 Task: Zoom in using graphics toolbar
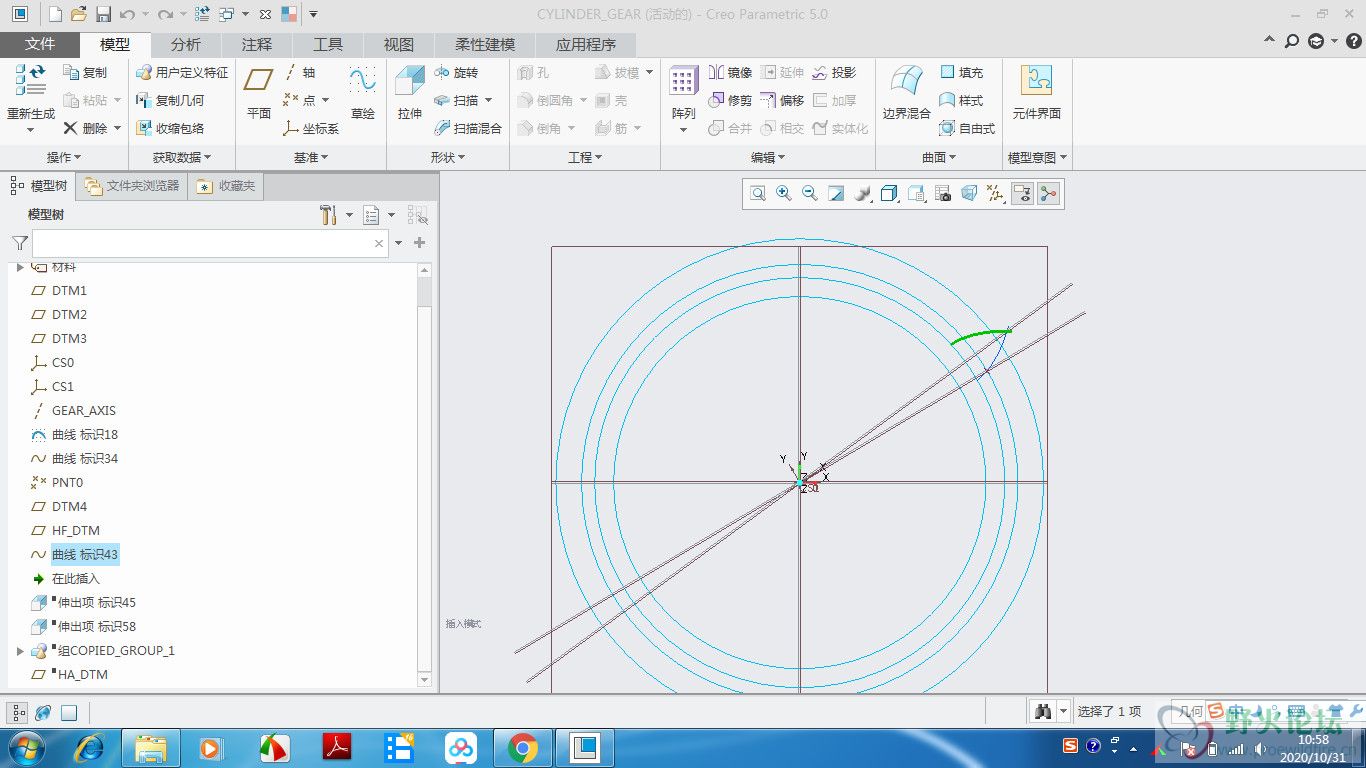(x=784, y=194)
